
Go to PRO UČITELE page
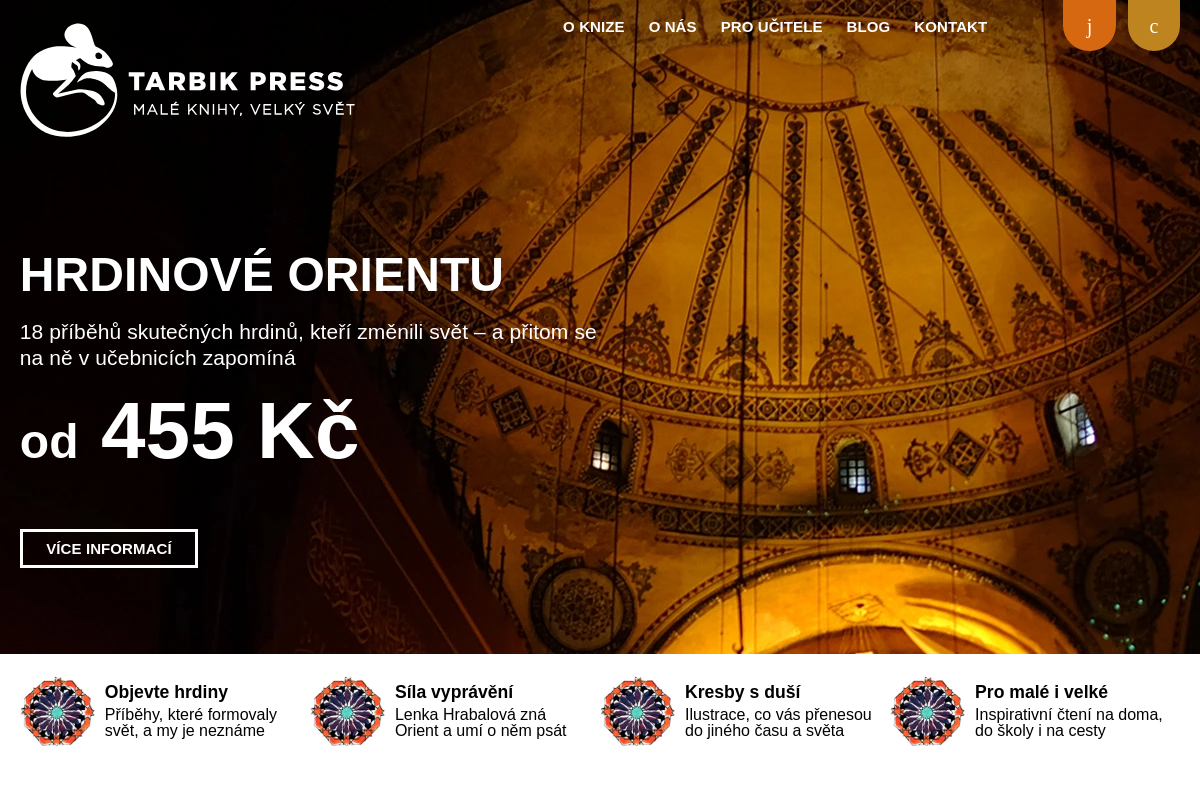click(x=771, y=27)
